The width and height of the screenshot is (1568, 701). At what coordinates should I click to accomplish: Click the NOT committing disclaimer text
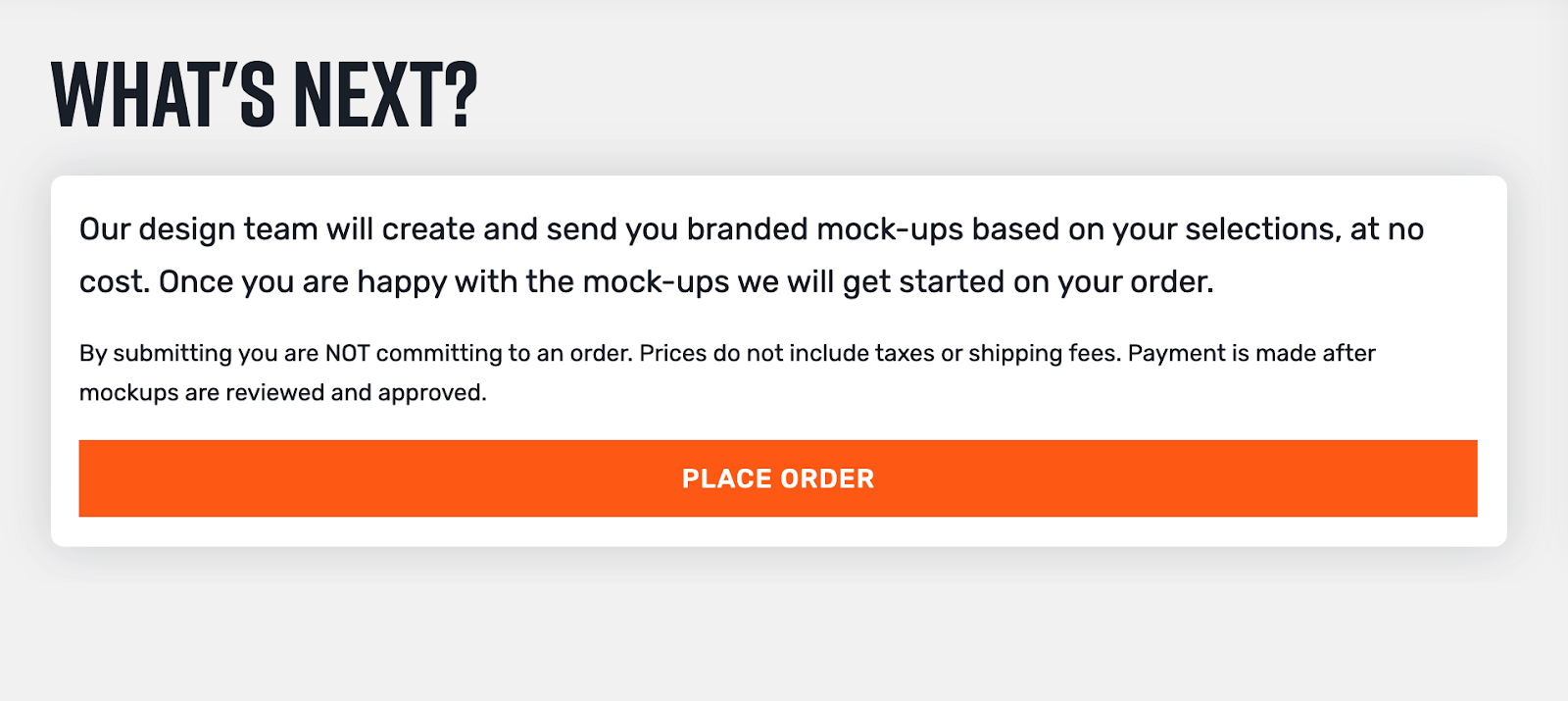(727, 373)
